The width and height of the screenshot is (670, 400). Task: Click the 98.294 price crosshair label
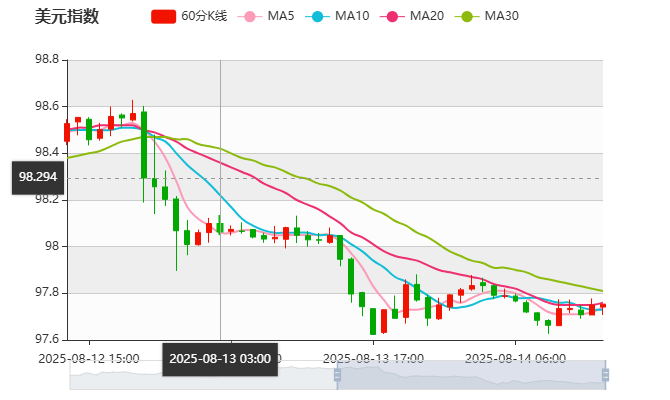coord(38,177)
